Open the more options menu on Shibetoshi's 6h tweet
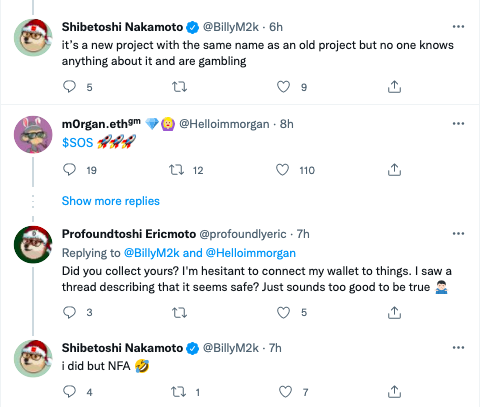This screenshot has height=407, width=489. point(458,27)
